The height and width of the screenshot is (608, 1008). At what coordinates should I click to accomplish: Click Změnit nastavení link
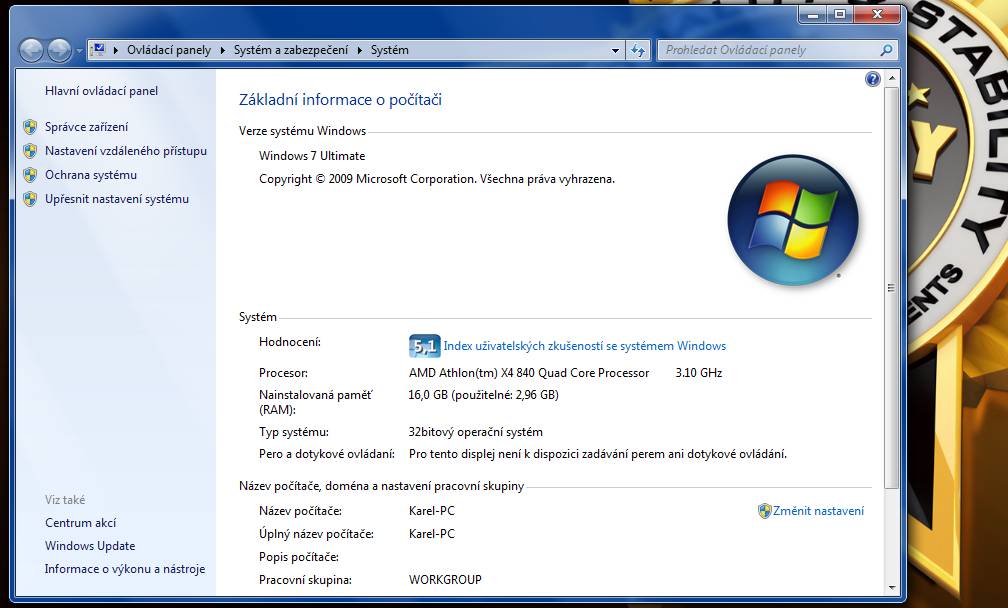click(x=818, y=511)
